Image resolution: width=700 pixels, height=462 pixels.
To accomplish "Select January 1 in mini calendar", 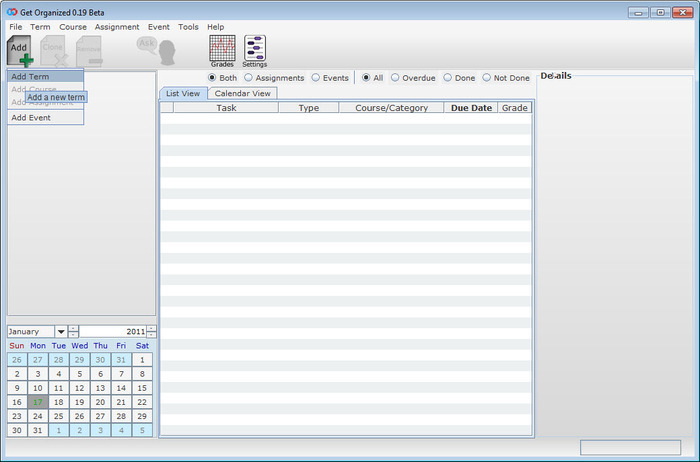I will (142, 360).
